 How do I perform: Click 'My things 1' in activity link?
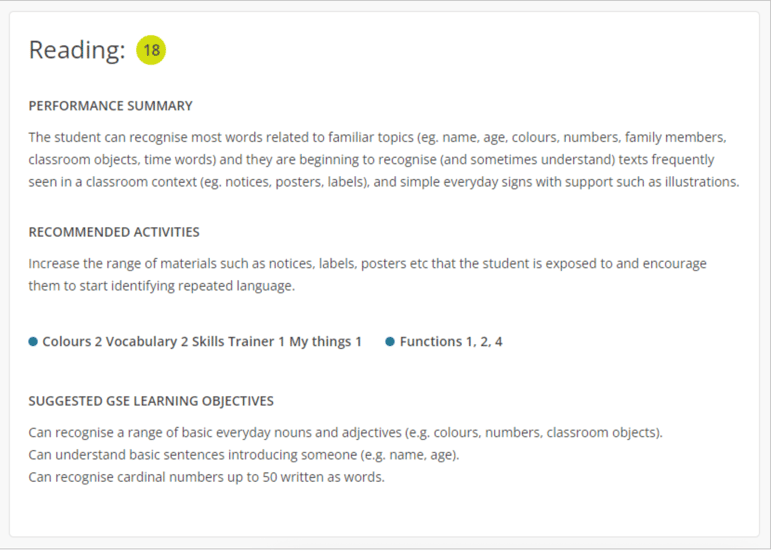325,342
